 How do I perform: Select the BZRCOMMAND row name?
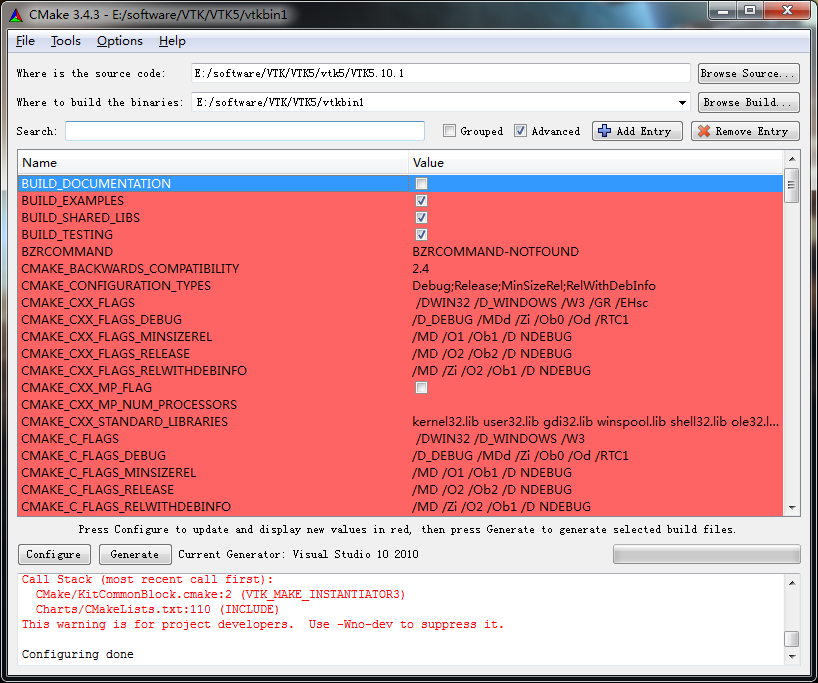[67, 251]
